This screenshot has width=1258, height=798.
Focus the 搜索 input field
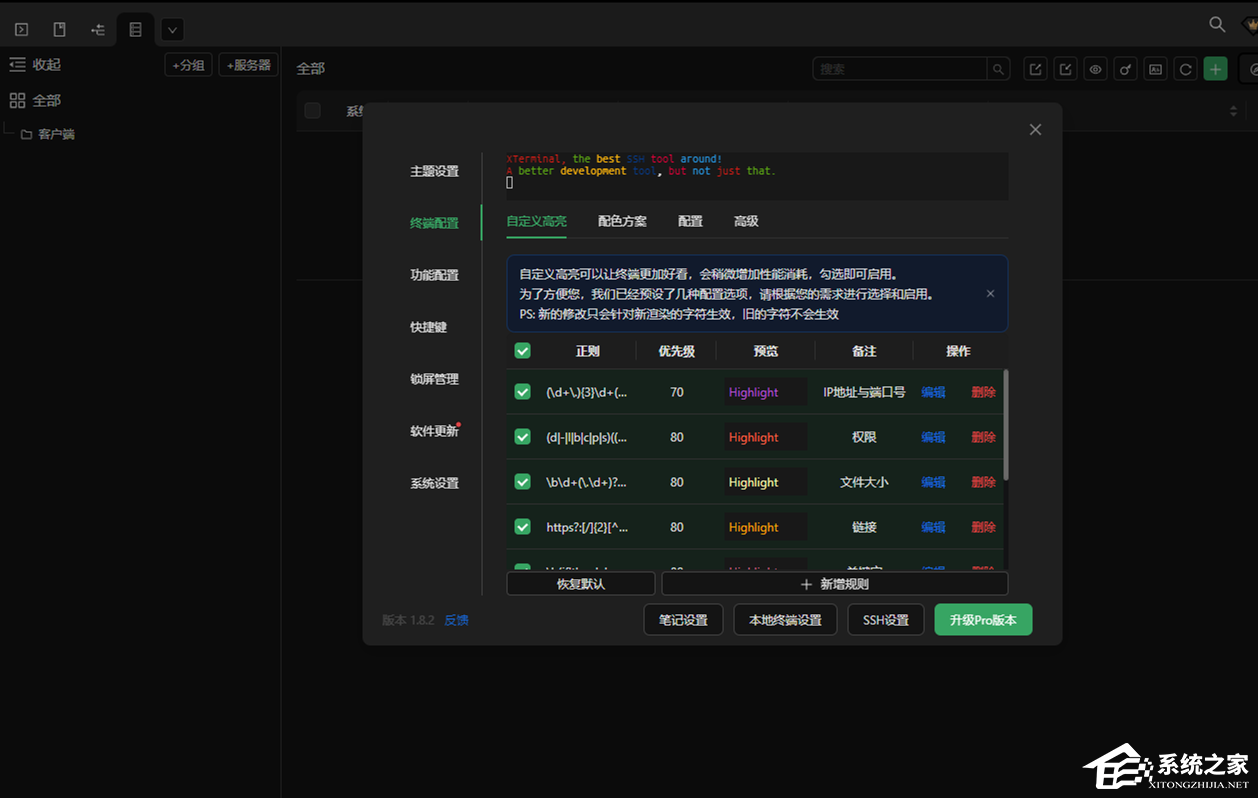900,69
